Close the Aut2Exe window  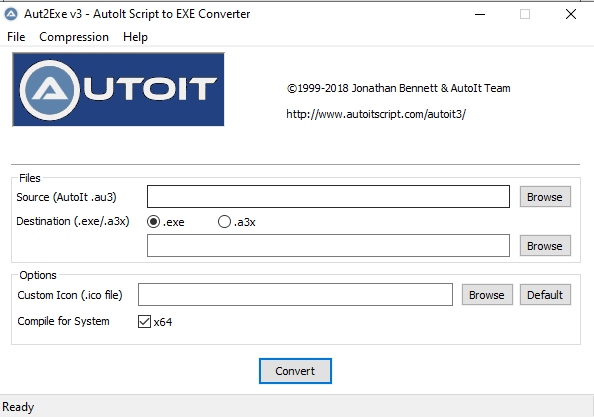571,14
